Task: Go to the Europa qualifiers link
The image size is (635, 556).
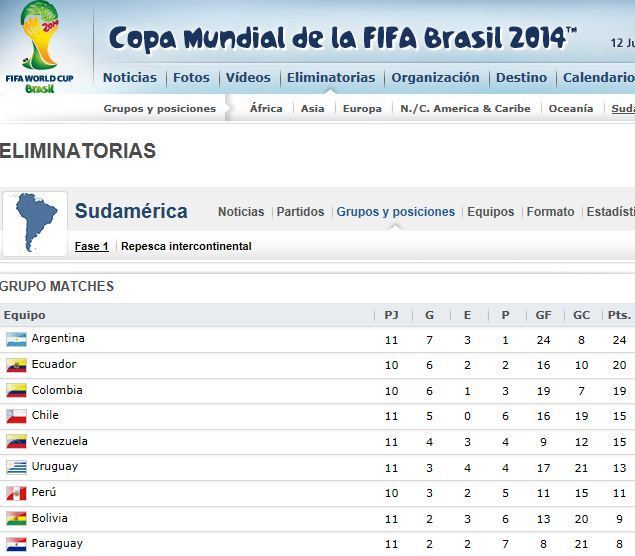Action: (362, 109)
